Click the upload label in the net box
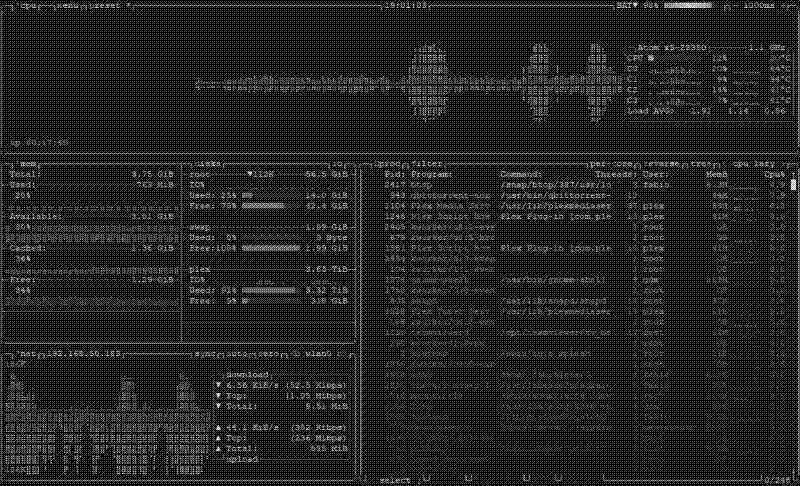This screenshot has height=486, width=800. click(x=242, y=459)
